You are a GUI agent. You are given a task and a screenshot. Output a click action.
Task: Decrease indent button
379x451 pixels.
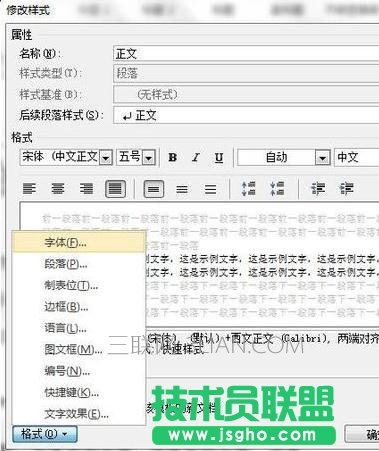tap(318, 189)
